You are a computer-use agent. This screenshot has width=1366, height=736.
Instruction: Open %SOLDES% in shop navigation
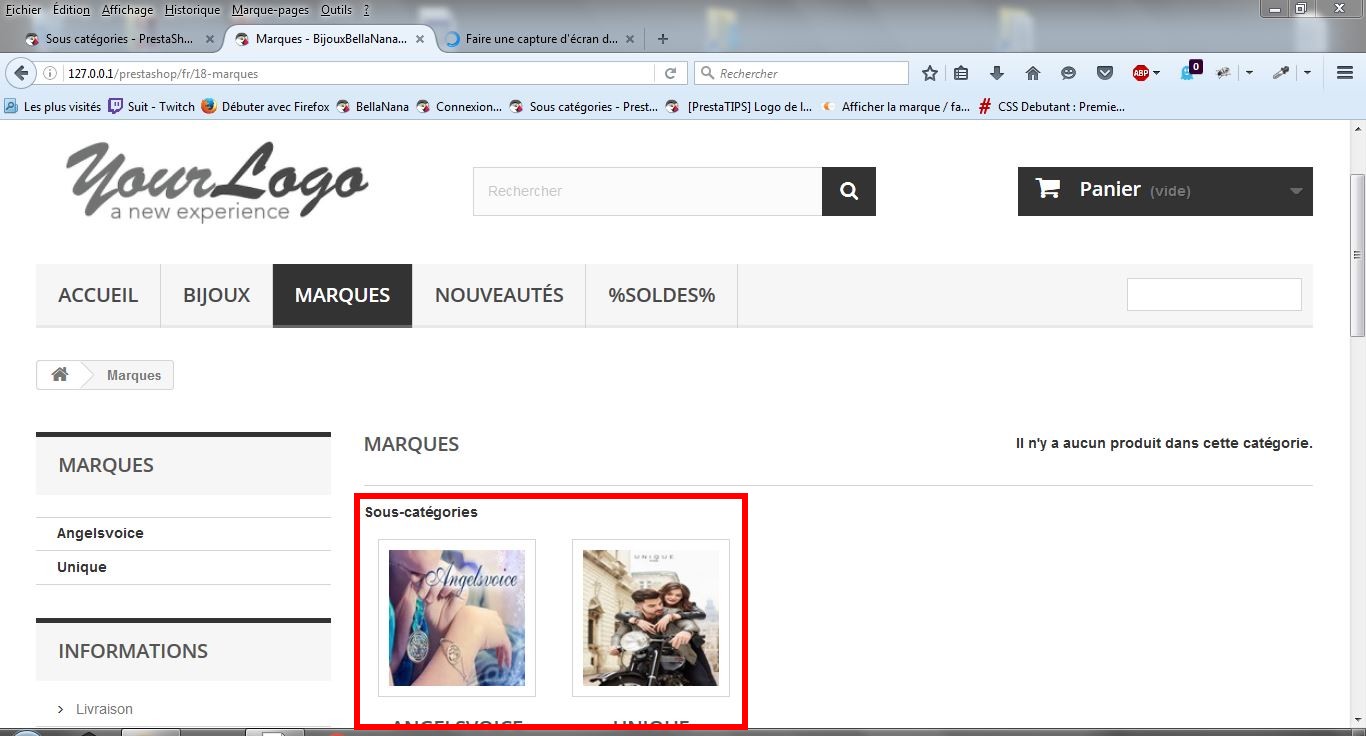[x=662, y=295]
